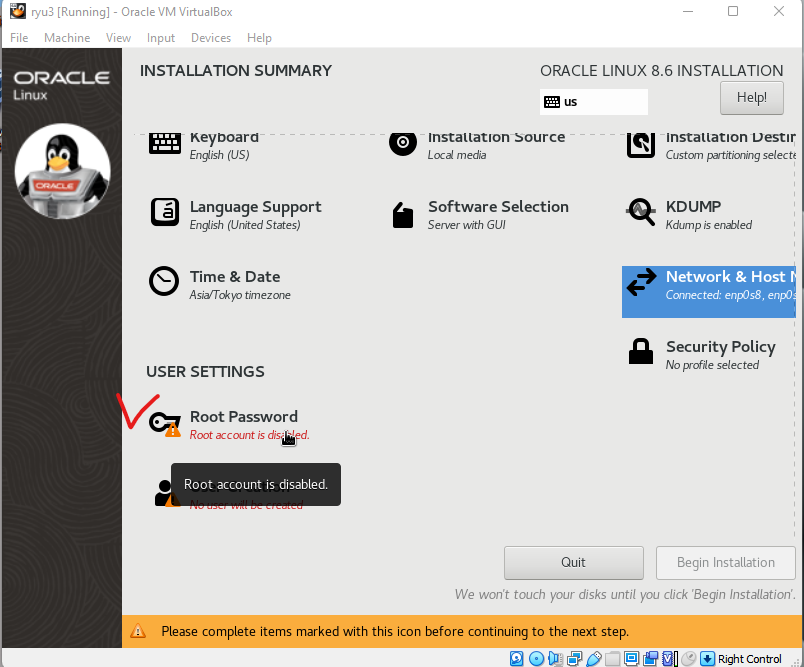804x667 pixels.
Task: Click the CPU virtualization status icon
Action: click(x=669, y=658)
